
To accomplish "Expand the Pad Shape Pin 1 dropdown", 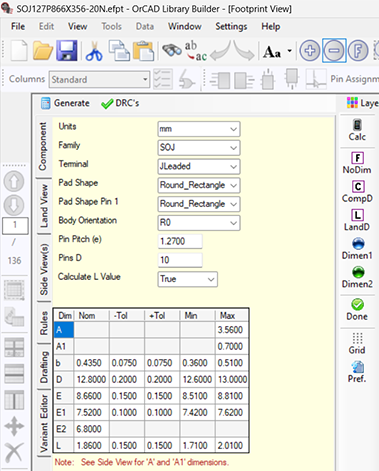I will tap(199, 204).
